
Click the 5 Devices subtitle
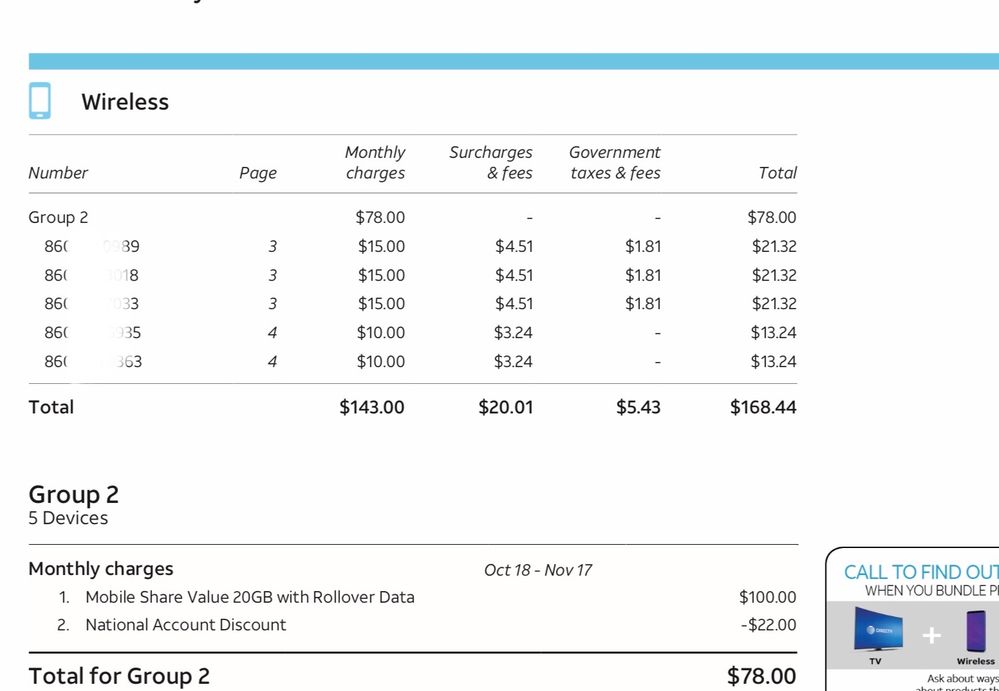coord(68,518)
